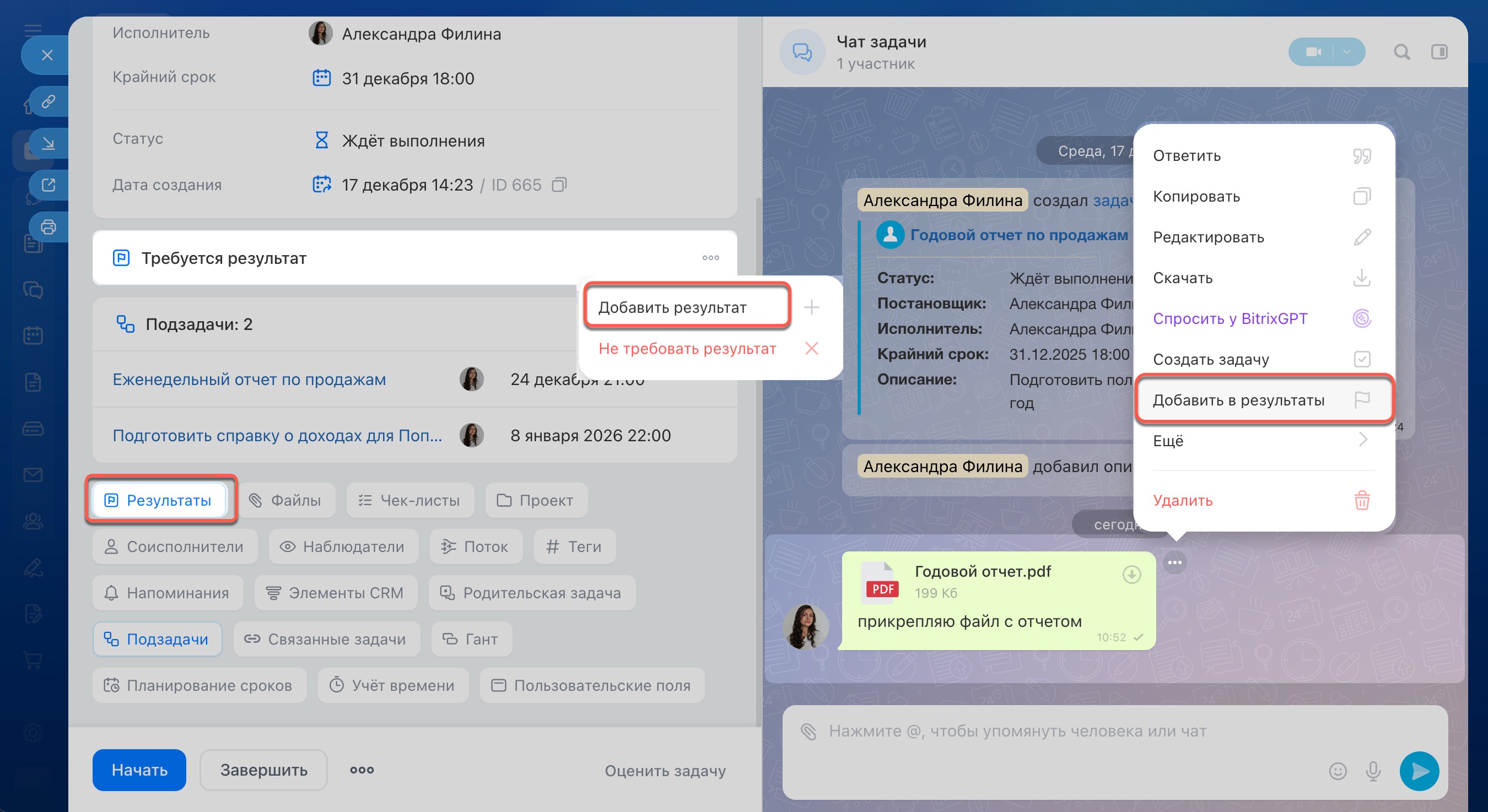The height and width of the screenshot is (812, 1488).
Task: Click the print icon in left sidebar
Action: (x=48, y=227)
